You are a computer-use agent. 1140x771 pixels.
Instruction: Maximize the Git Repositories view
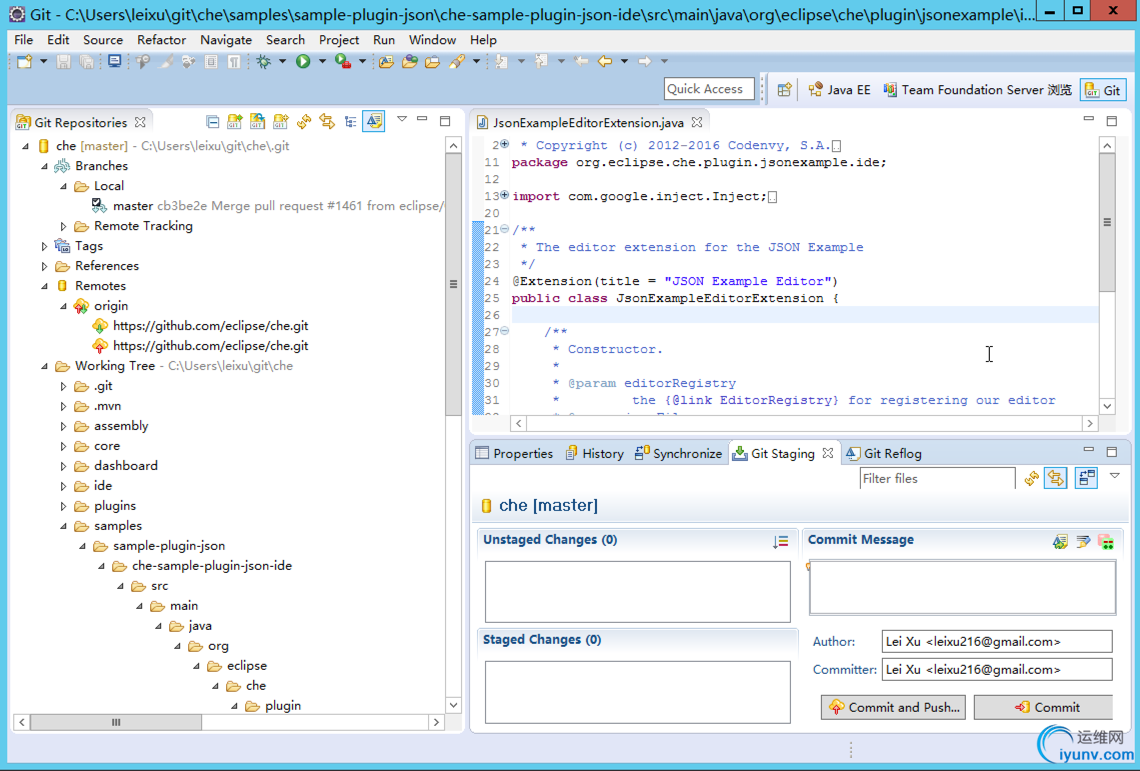pos(445,121)
